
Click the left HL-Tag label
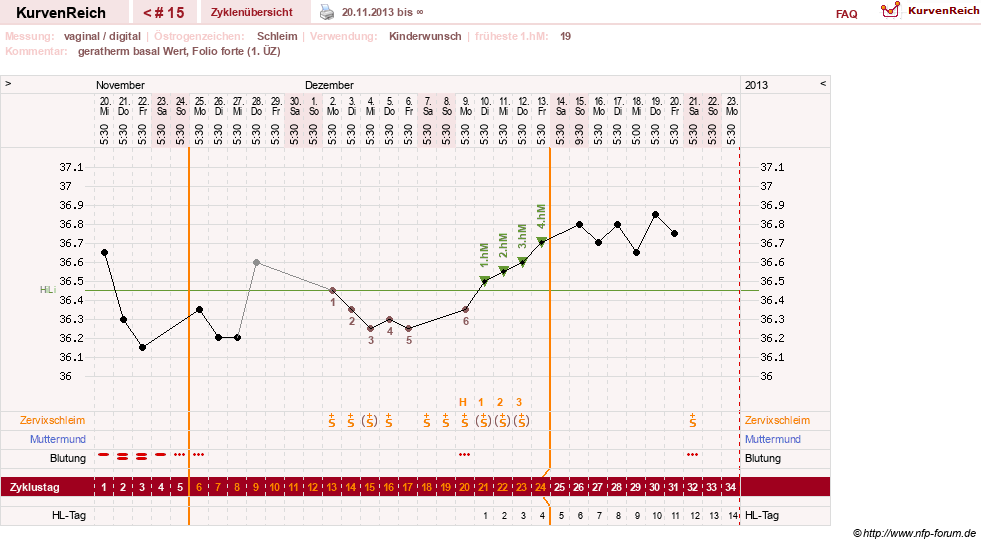coord(69,516)
